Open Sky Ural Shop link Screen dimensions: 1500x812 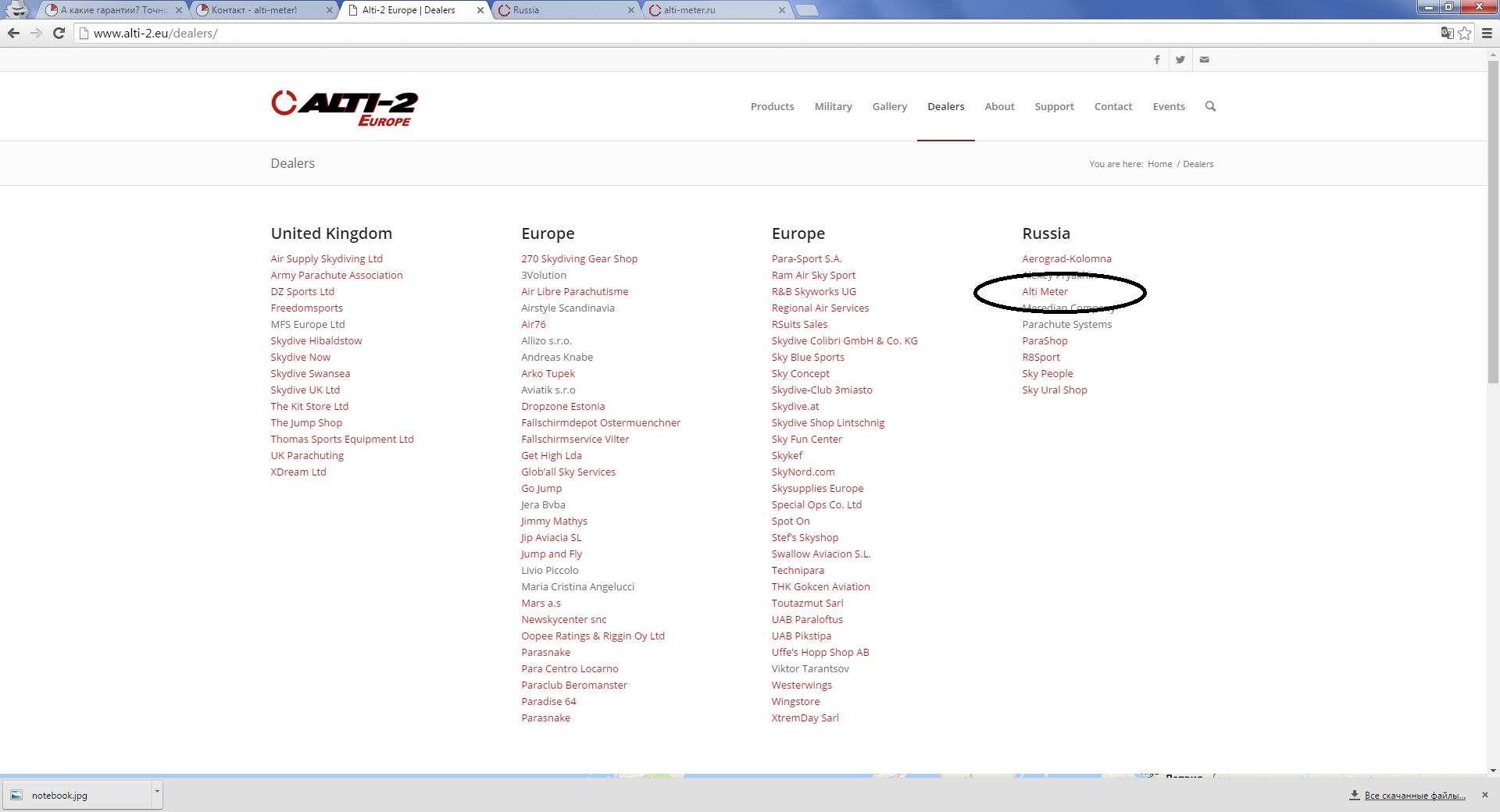pyautogui.click(x=1054, y=390)
